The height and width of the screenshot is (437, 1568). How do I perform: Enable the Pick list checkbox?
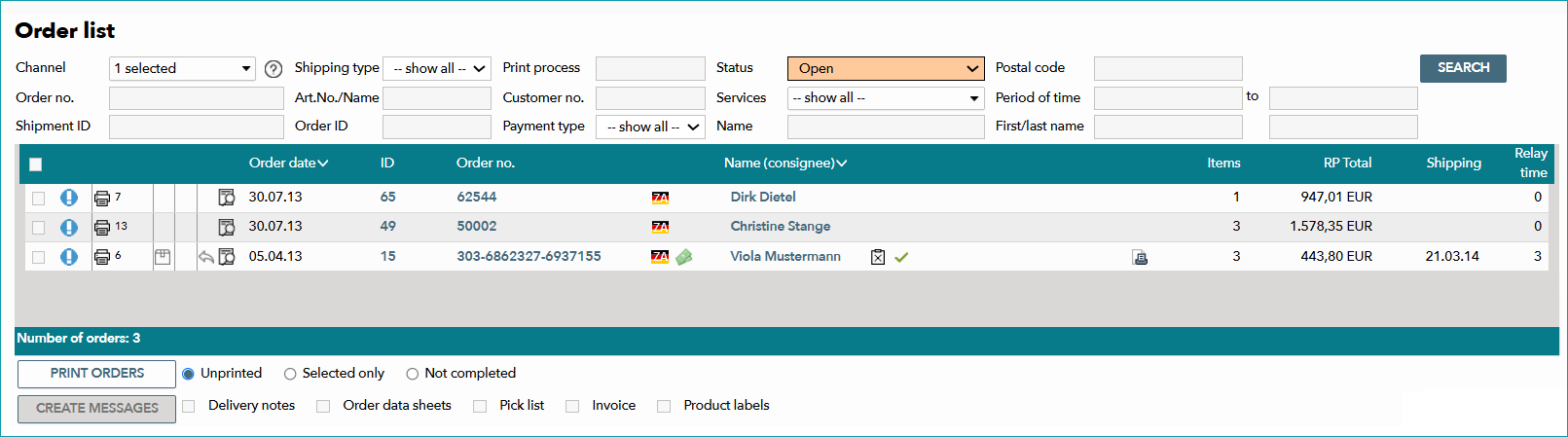coord(480,406)
